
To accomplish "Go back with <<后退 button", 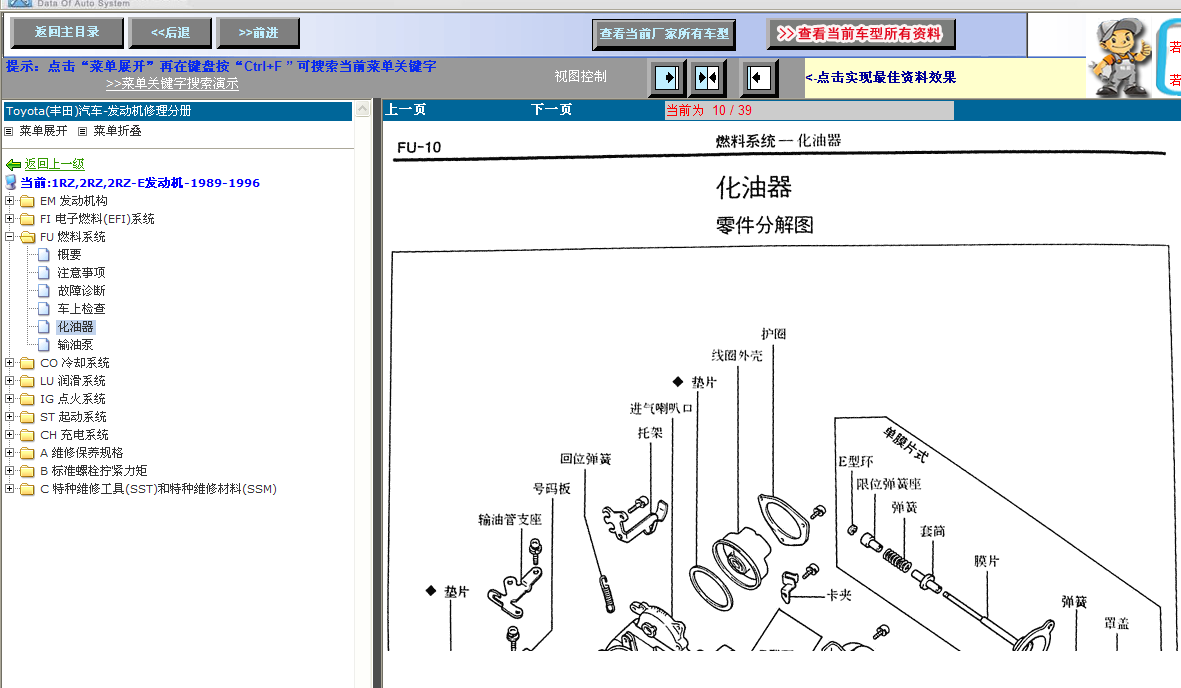I will pyautogui.click(x=170, y=33).
